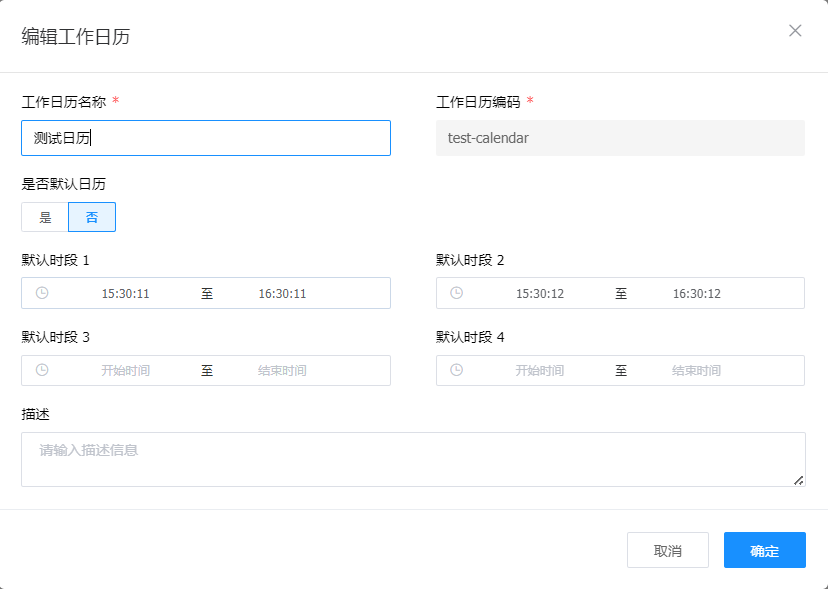Click clock icon in 默认时段 2
The width and height of the screenshot is (828, 589).
pyautogui.click(x=456, y=293)
